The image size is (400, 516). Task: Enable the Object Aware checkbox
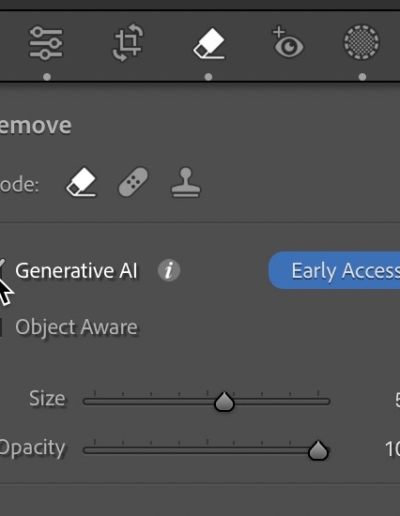pos(1,327)
